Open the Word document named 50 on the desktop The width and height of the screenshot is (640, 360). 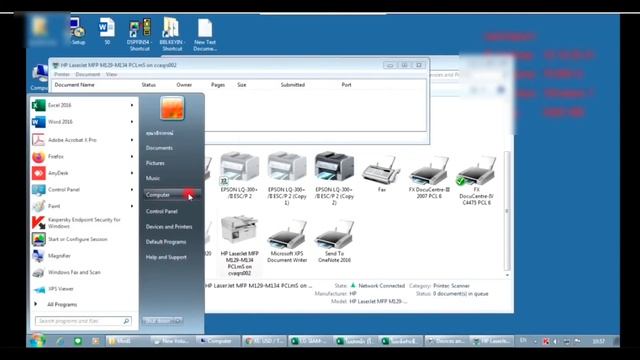(x=107, y=31)
